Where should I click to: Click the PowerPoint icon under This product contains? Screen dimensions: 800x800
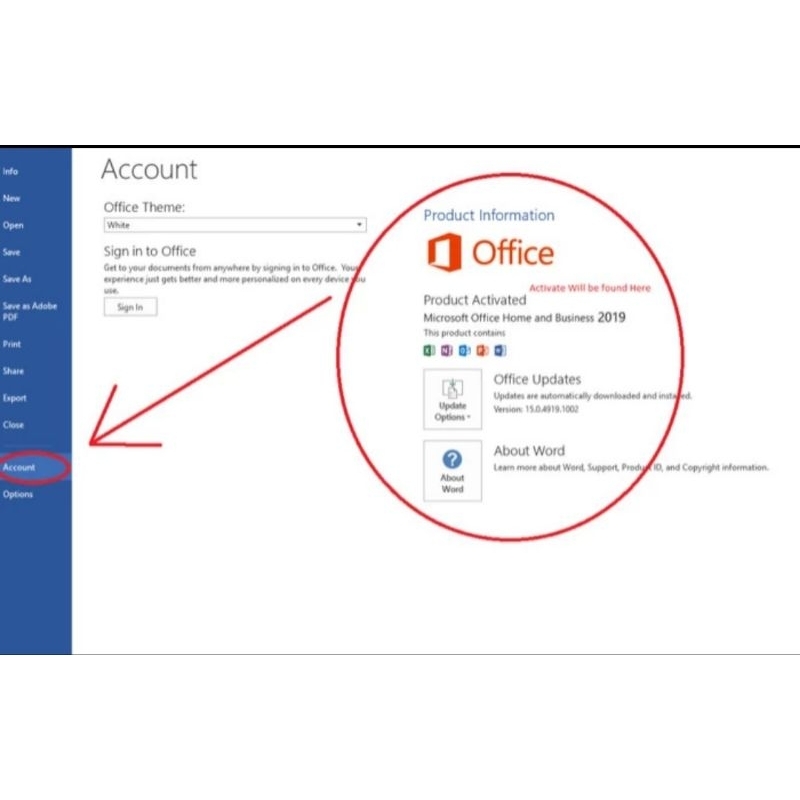tap(479, 350)
